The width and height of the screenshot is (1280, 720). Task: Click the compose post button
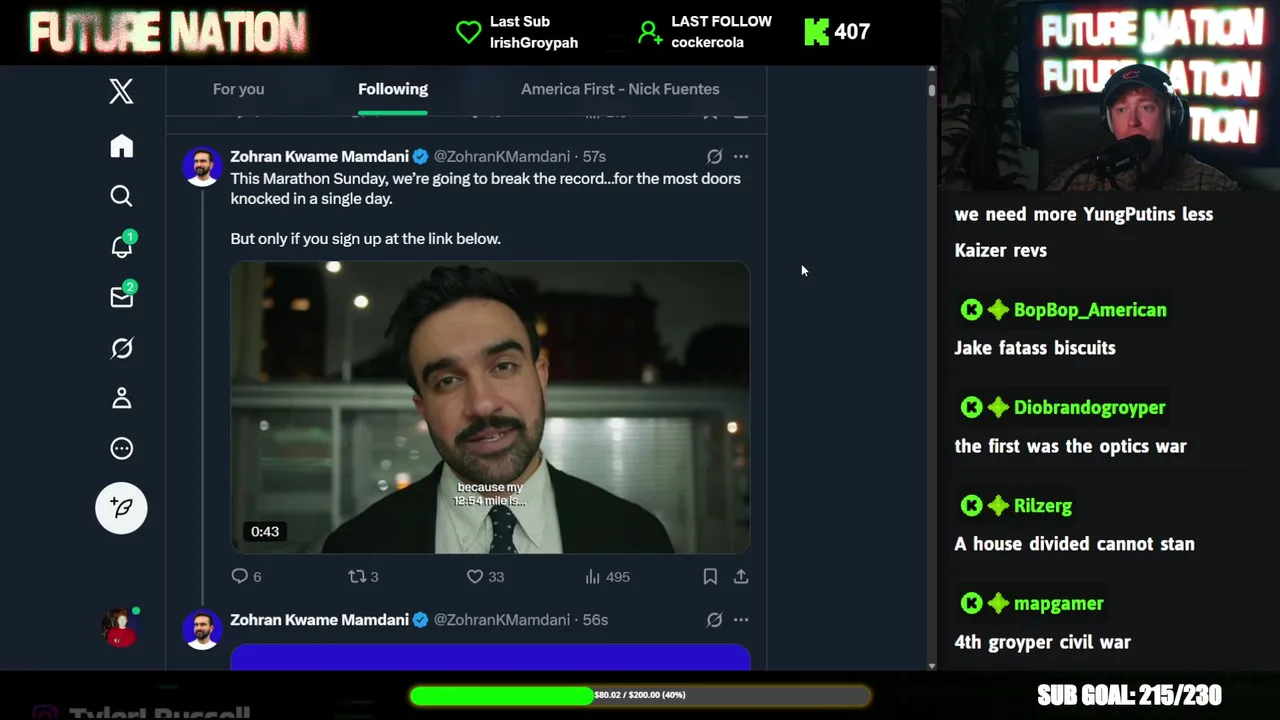[x=121, y=508]
